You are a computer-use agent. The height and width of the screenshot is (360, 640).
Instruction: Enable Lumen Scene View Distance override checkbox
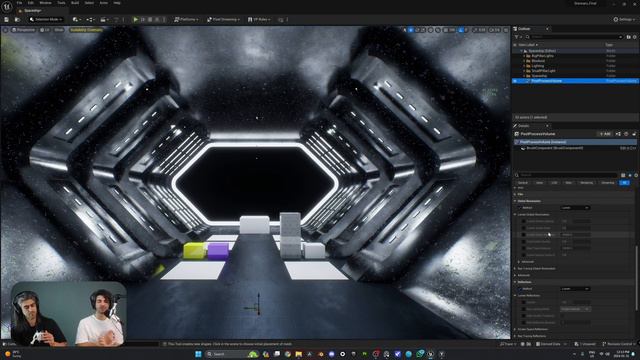coord(524,235)
